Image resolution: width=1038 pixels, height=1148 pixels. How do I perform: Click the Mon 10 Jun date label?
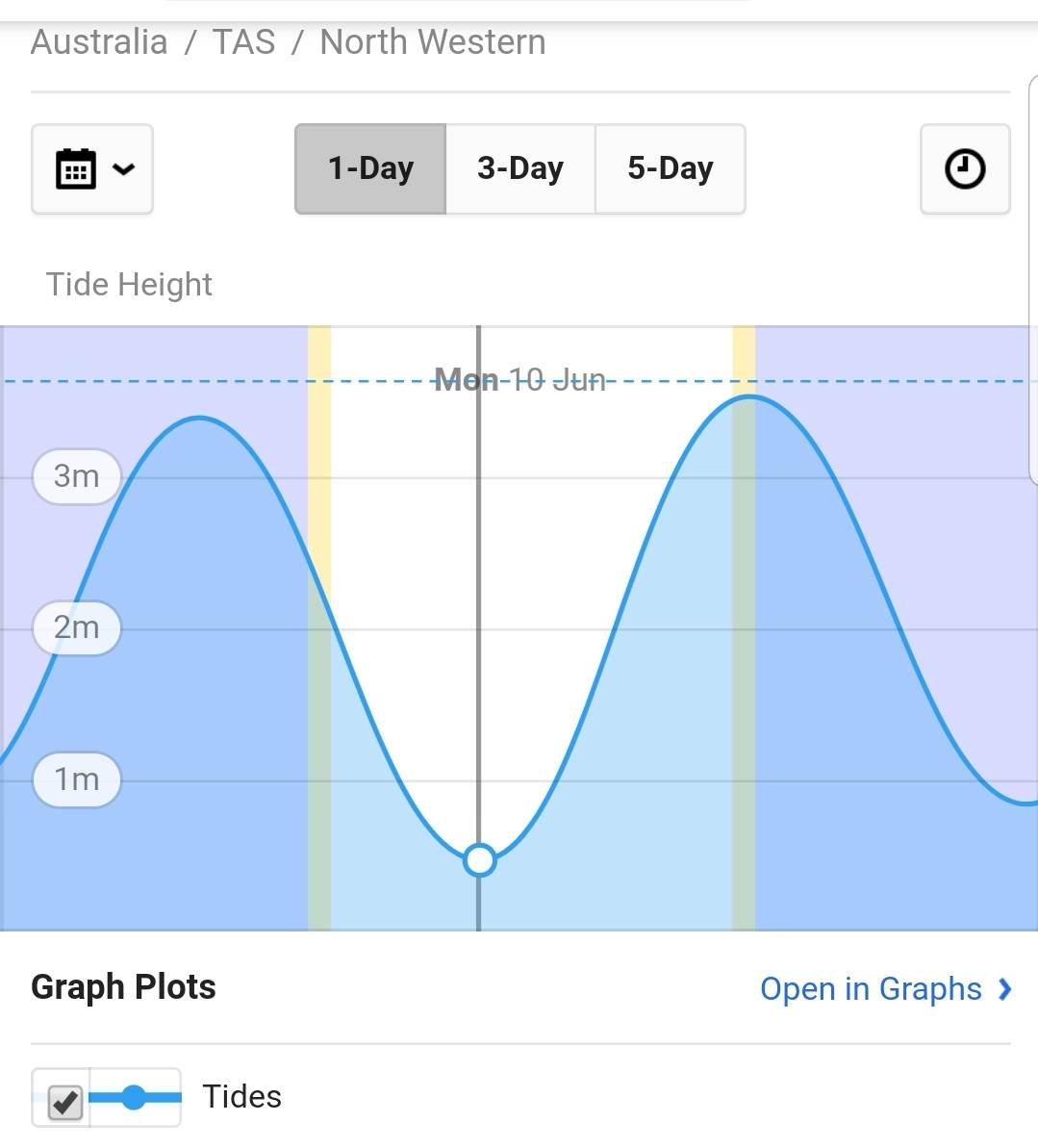coord(520,379)
